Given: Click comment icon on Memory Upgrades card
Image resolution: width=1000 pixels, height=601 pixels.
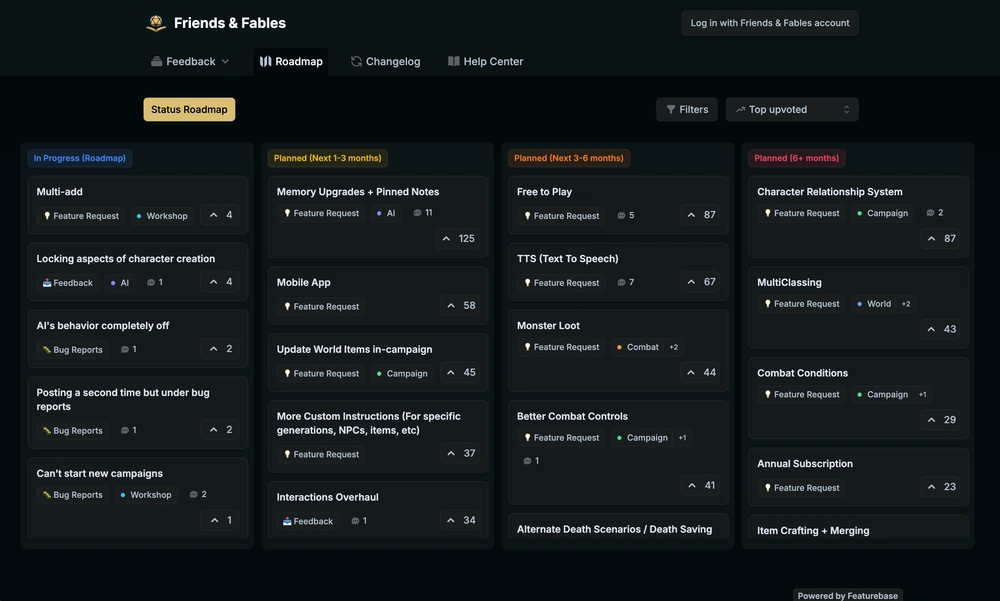Looking at the screenshot, I should [x=417, y=213].
